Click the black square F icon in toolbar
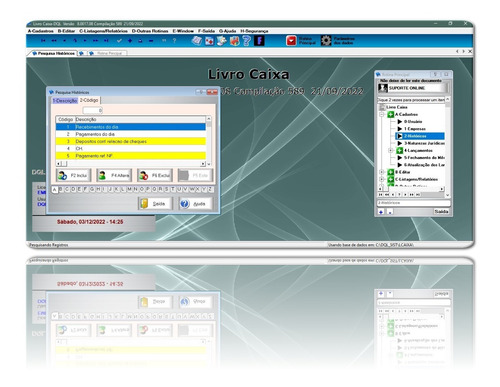This screenshot has width=500, height=387. (259, 41)
